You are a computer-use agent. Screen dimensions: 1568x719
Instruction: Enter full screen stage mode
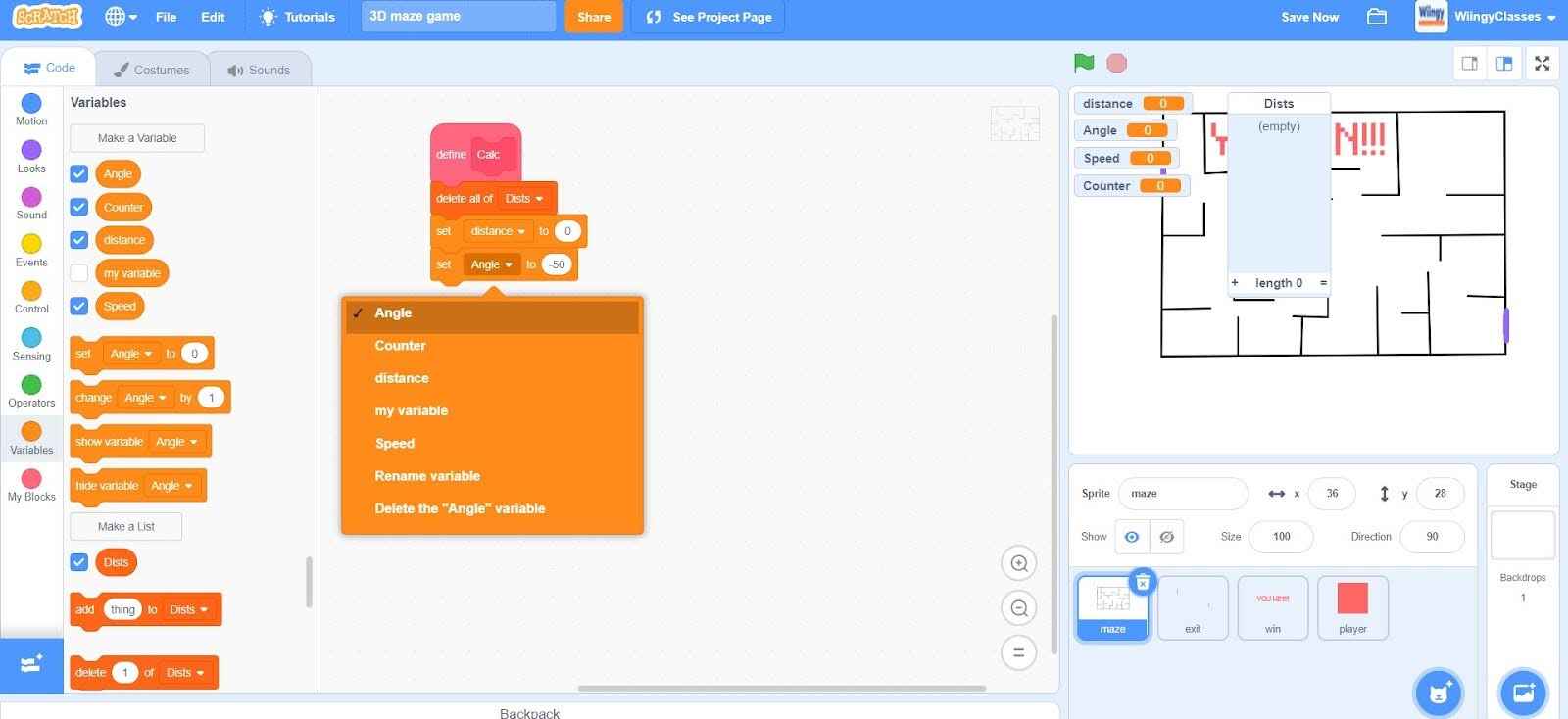(1542, 64)
